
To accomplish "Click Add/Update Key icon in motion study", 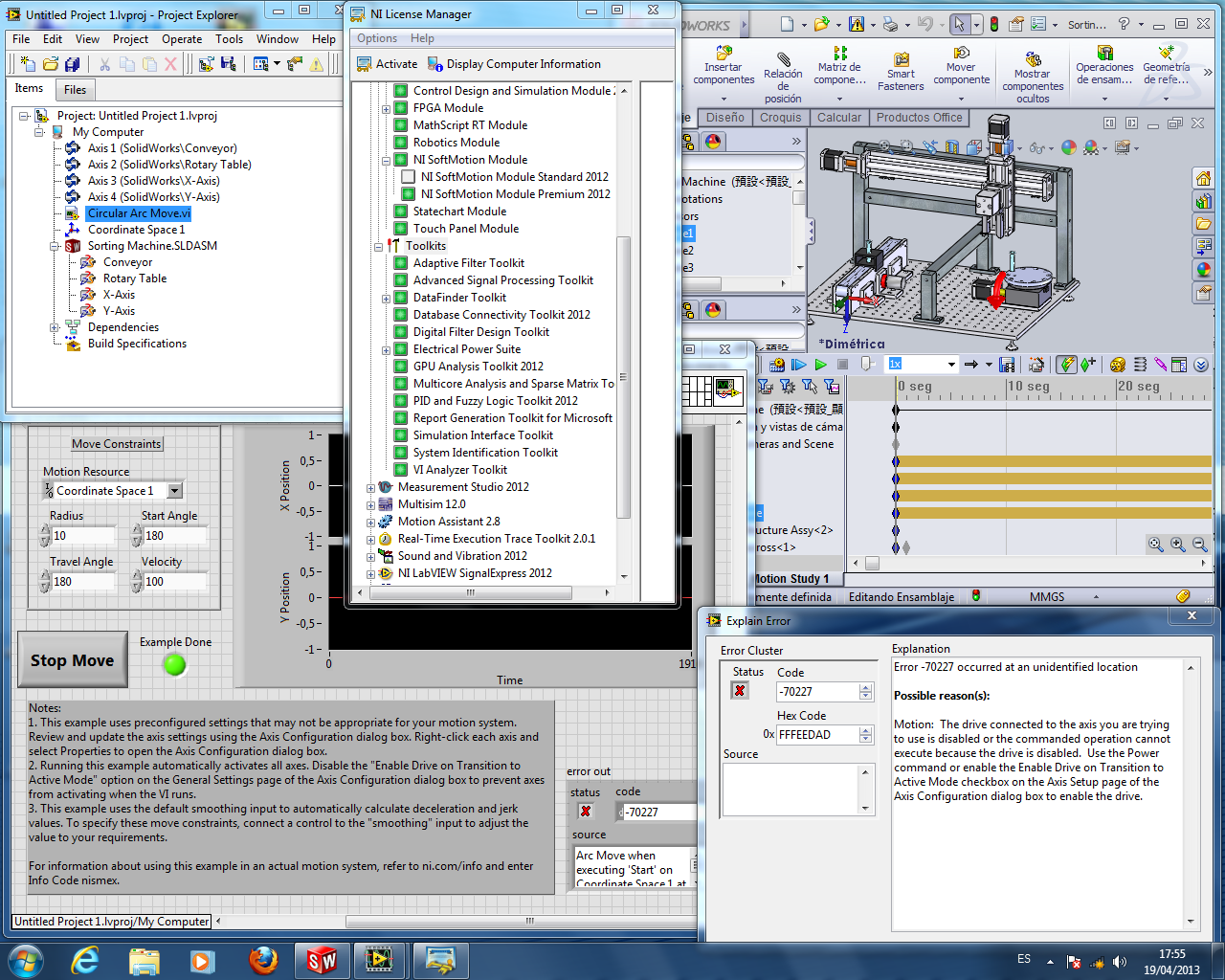I will [x=1088, y=365].
